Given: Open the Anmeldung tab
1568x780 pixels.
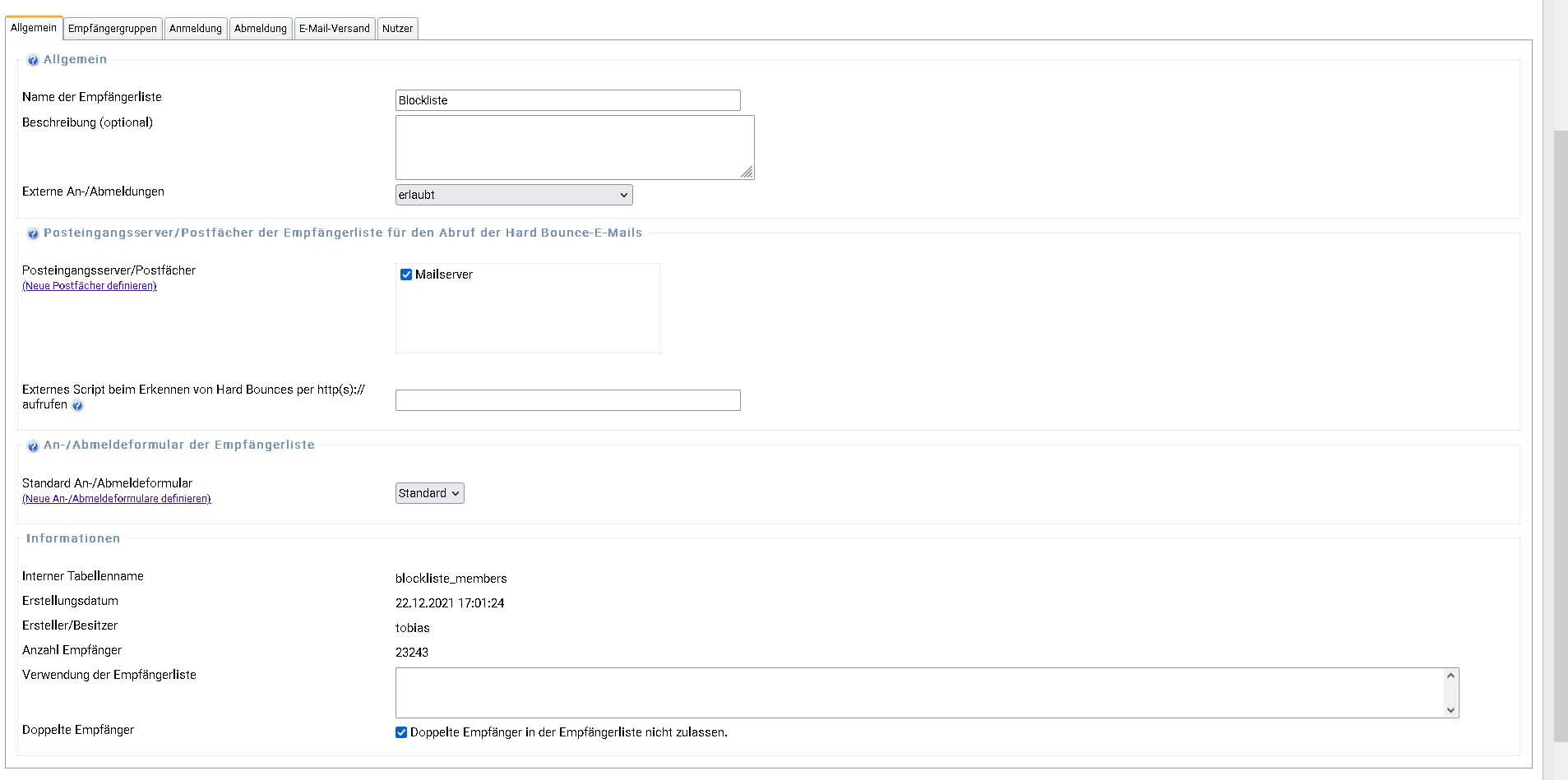Looking at the screenshot, I should 196,29.
